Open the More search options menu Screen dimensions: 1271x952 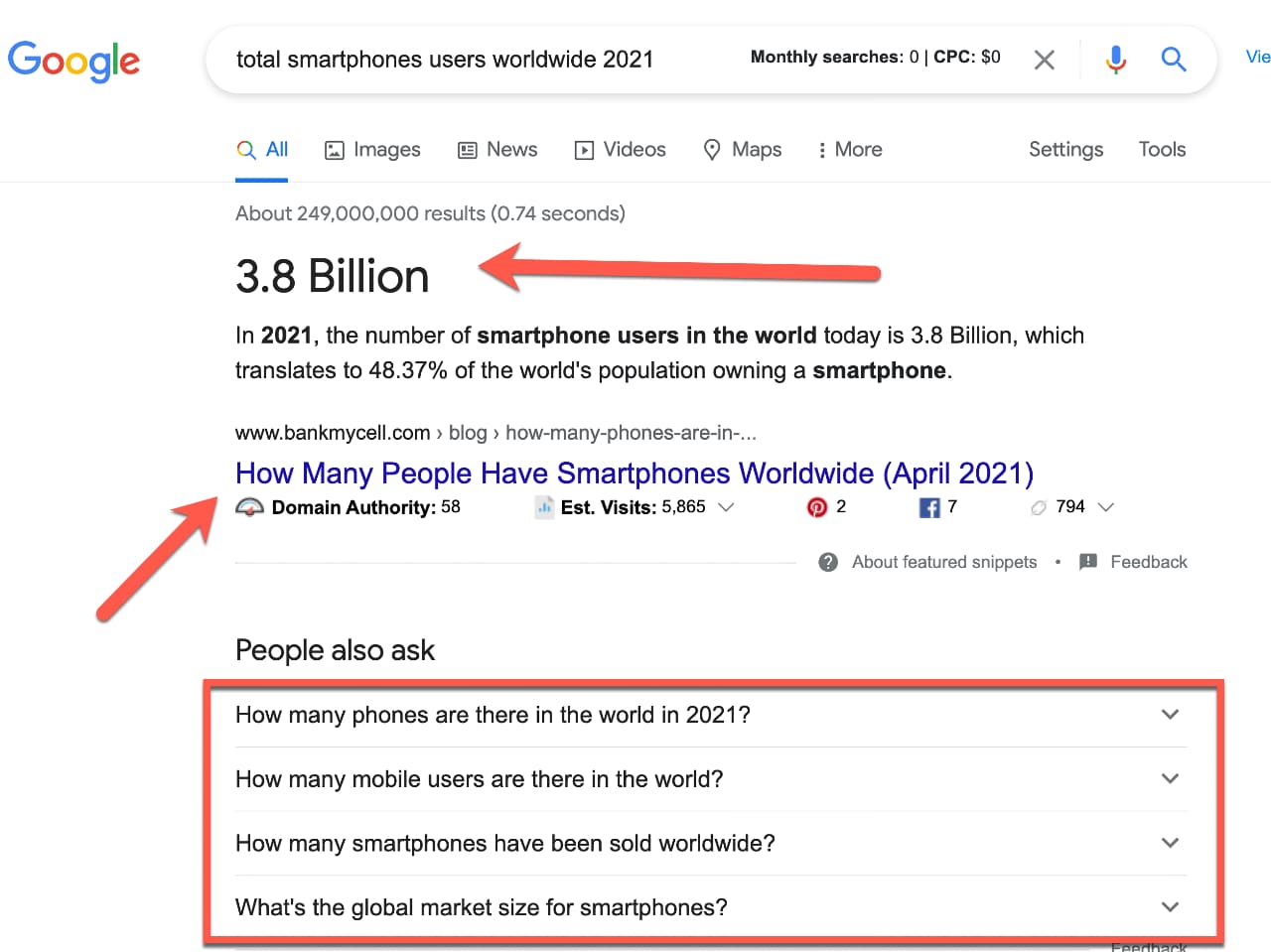tap(849, 150)
